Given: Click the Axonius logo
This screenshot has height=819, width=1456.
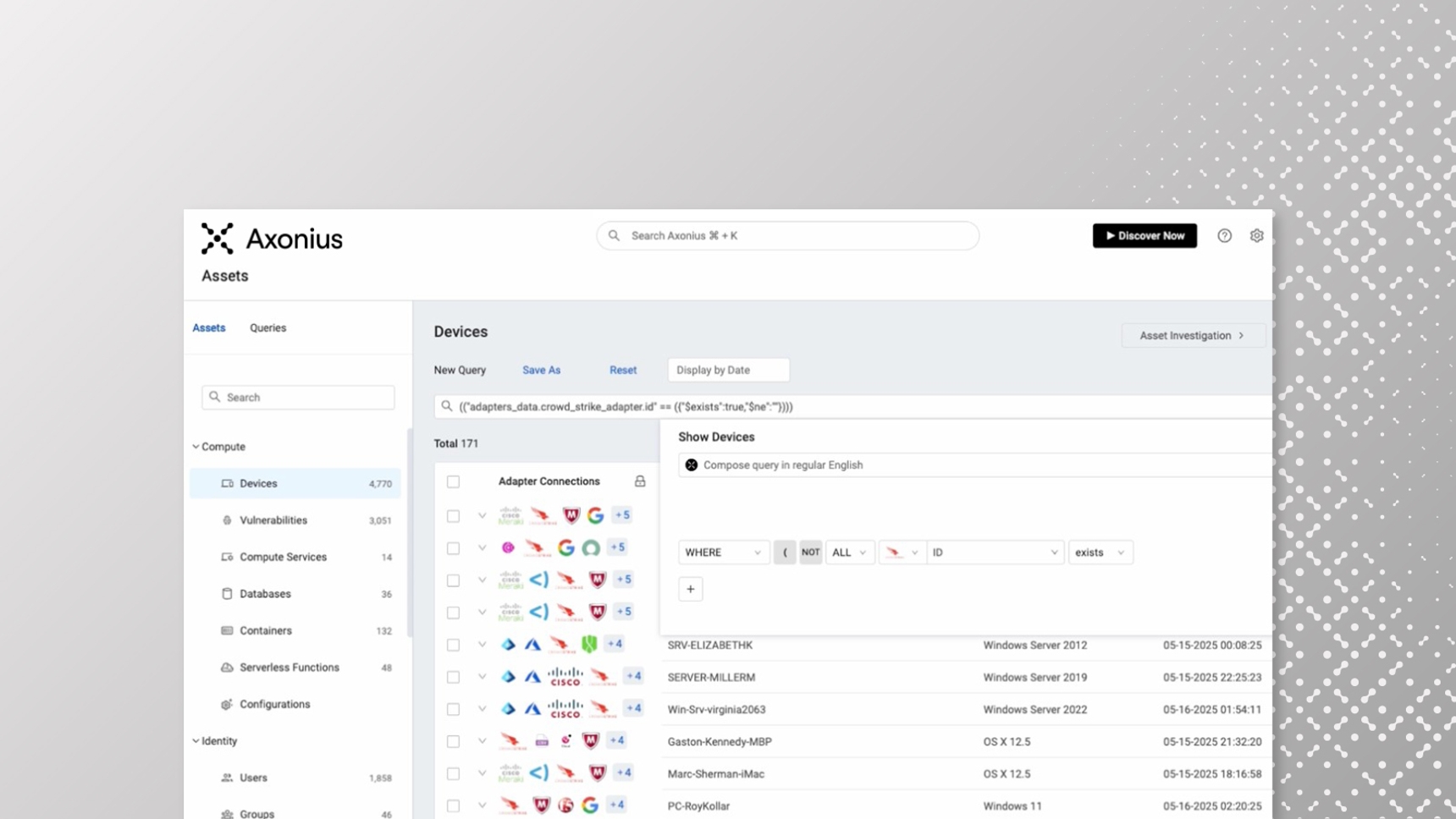Looking at the screenshot, I should (272, 239).
